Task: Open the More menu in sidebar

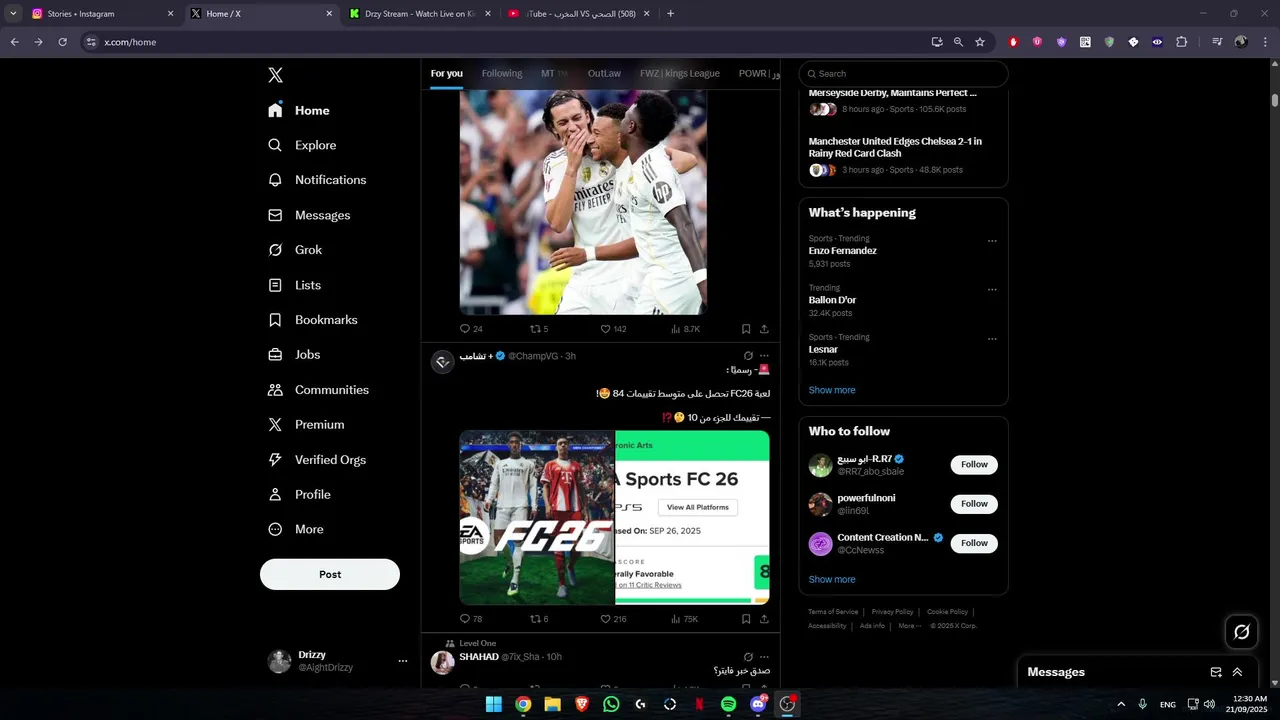Action: (x=296, y=530)
